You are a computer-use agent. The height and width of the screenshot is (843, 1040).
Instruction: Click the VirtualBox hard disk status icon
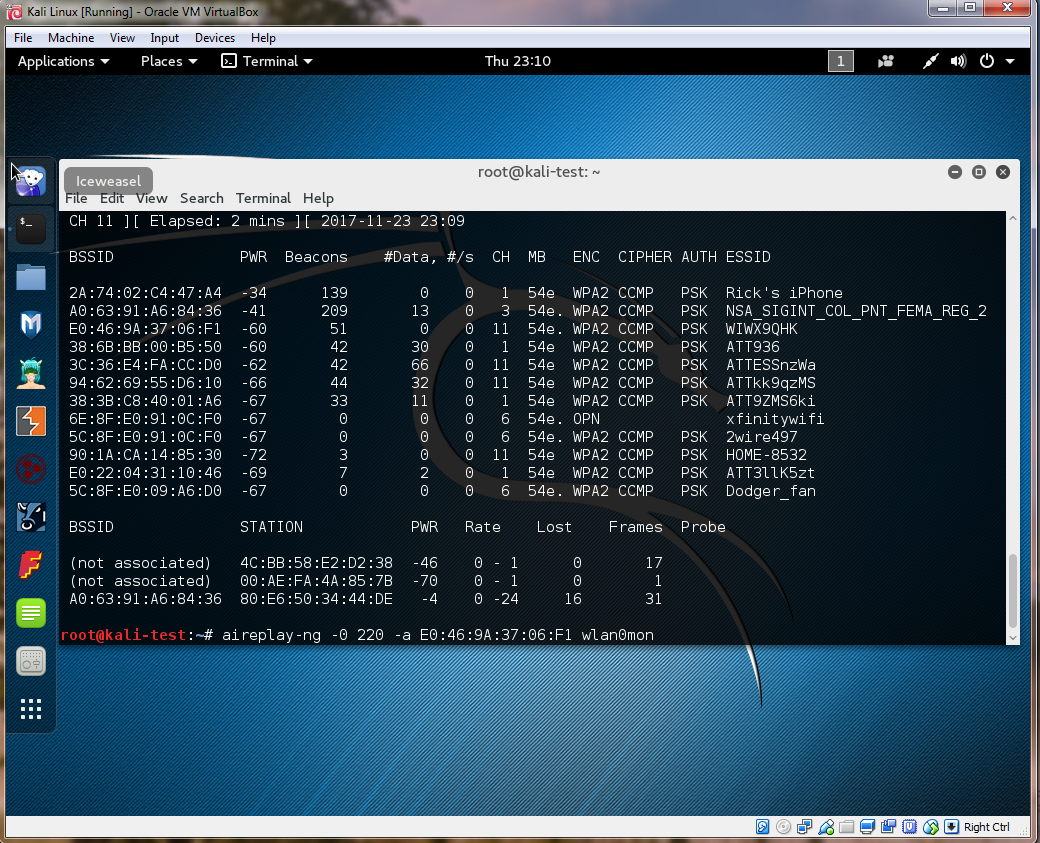[x=762, y=826]
